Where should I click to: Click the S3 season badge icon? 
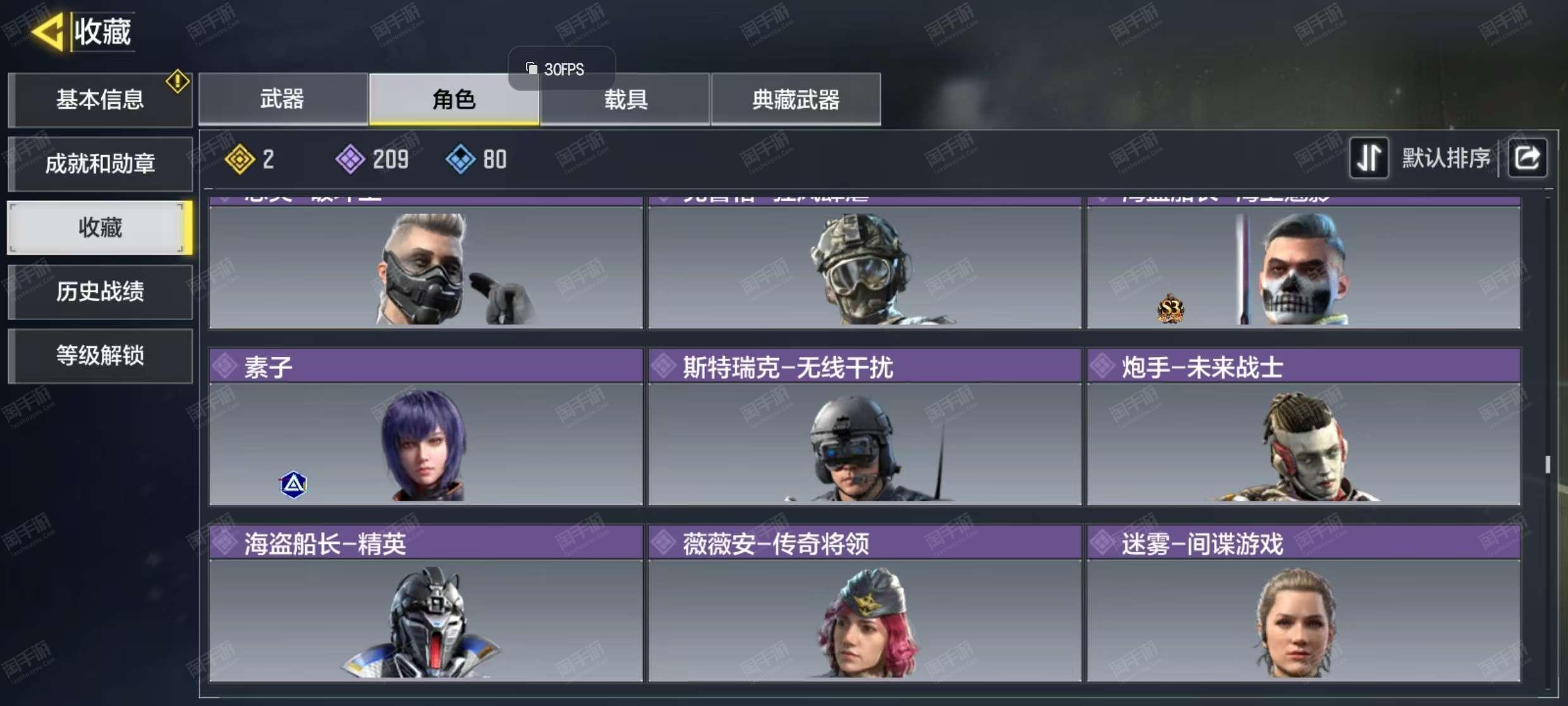click(1170, 309)
